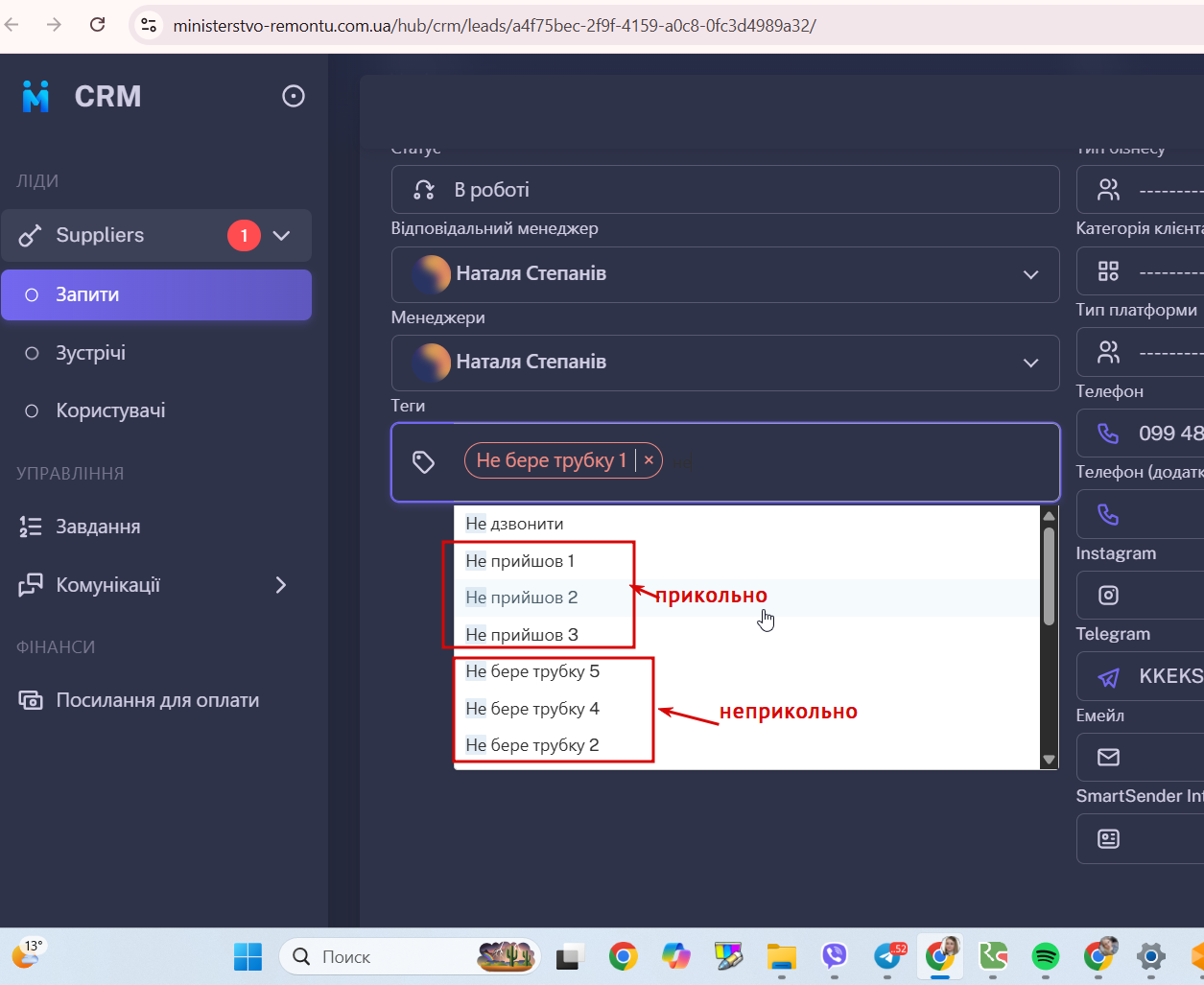Click the tag icon in Теги field
This screenshot has width=1204, height=985.
(x=424, y=462)
